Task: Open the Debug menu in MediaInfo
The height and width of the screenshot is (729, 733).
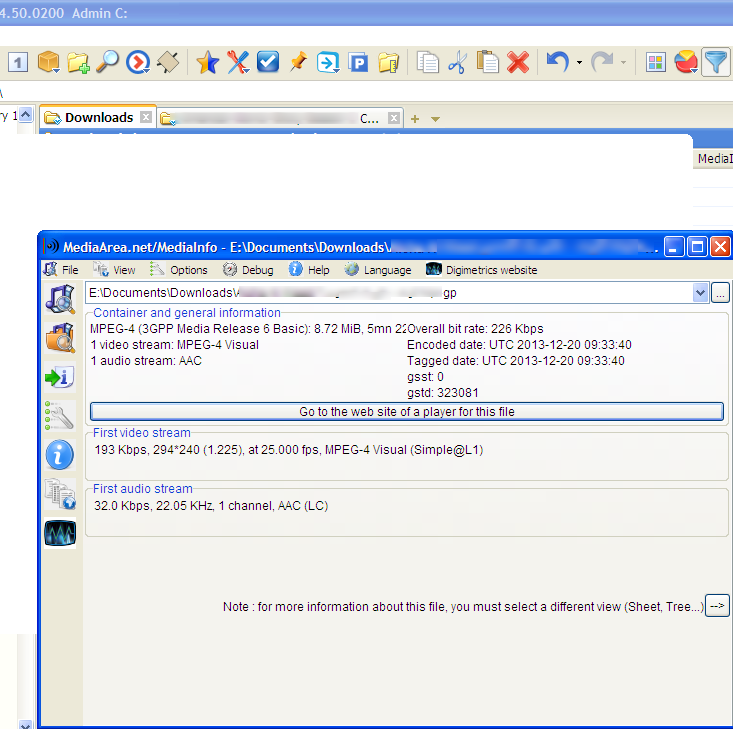Action: tap(248, 270)
